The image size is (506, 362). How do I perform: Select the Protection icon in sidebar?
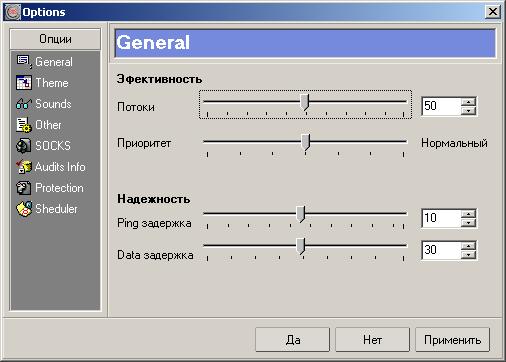point(24,188)
